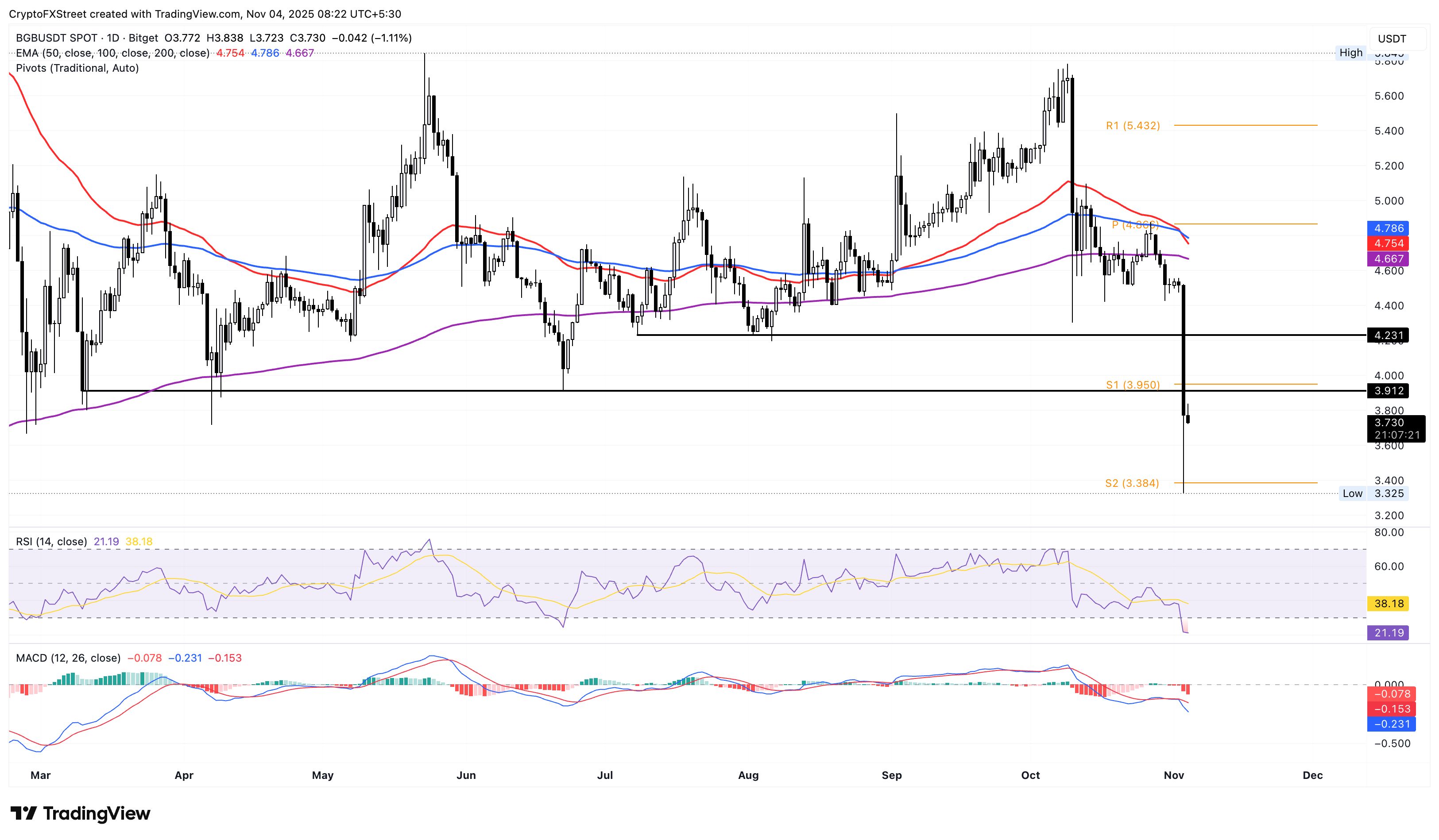The image size is (1439, 840).
Task: Click the R1 (5.432) pivot label
Action: point(1133,126)
